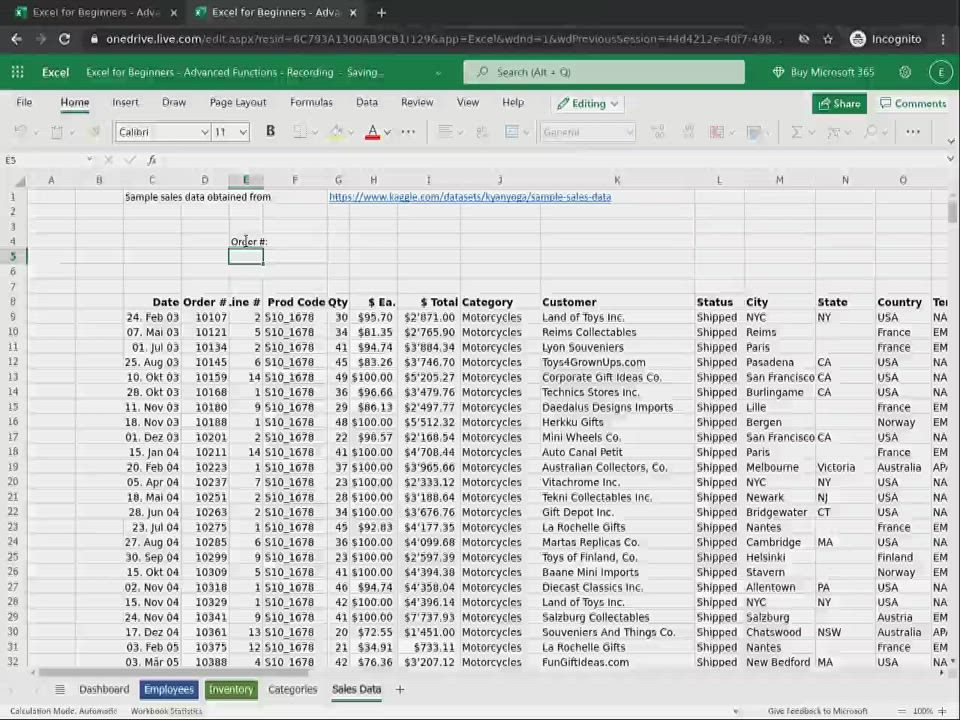The width and height of the screenshot is (960, 720).
Task: Open the account profile circle
Action: (941, 72)
